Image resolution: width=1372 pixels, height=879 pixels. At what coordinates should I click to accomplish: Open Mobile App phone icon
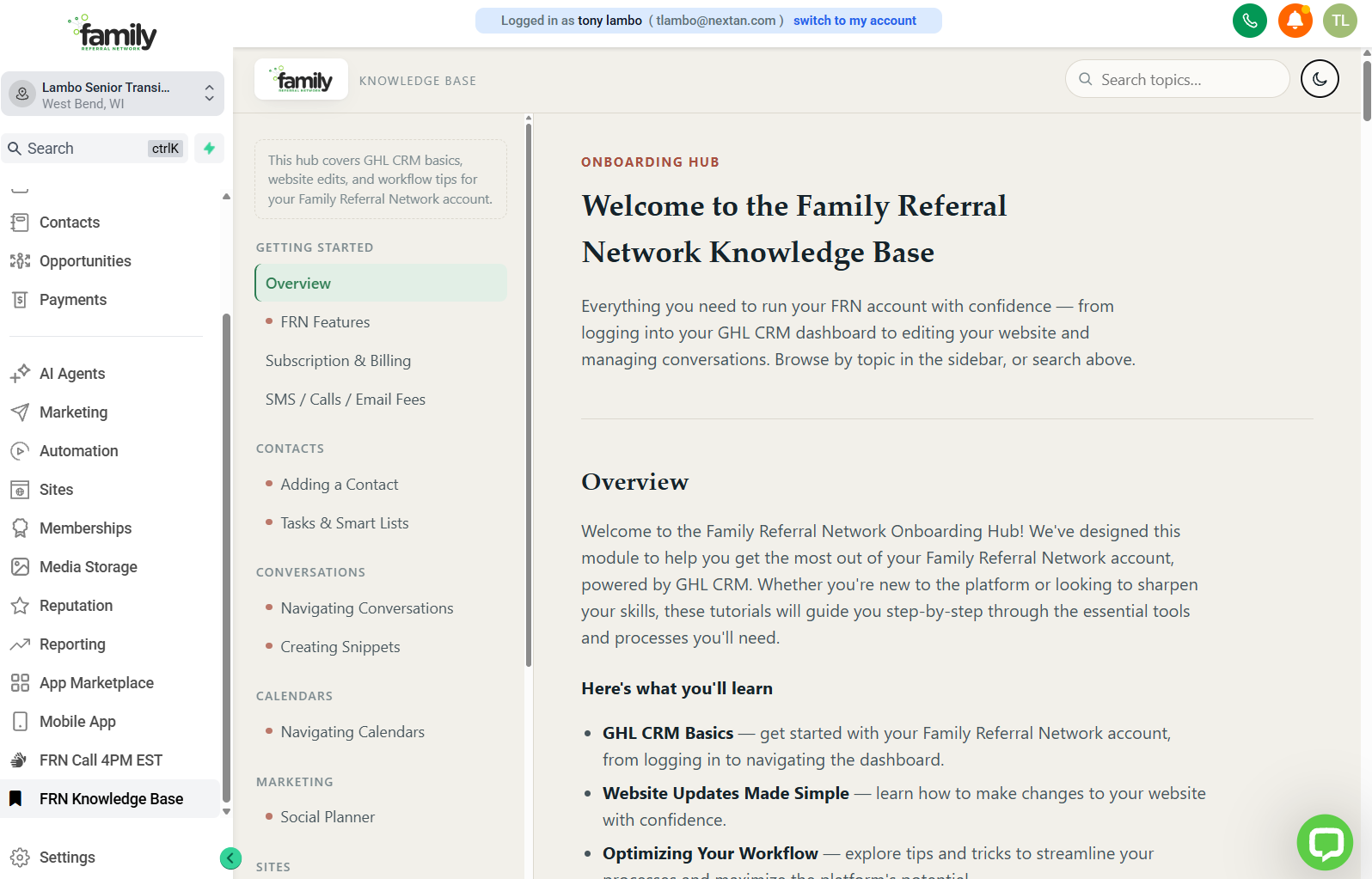tap(20, 722)
